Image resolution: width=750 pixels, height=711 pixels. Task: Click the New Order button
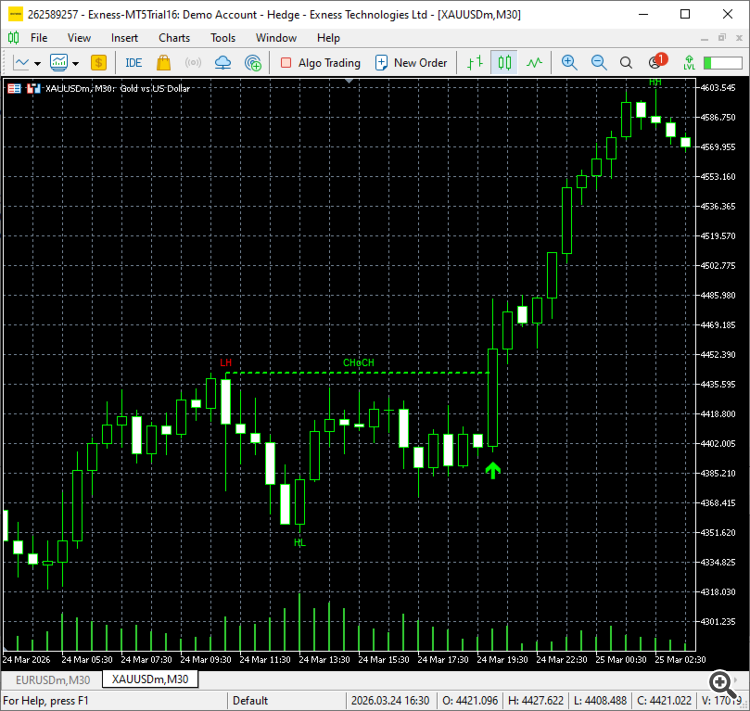(411, 63)
